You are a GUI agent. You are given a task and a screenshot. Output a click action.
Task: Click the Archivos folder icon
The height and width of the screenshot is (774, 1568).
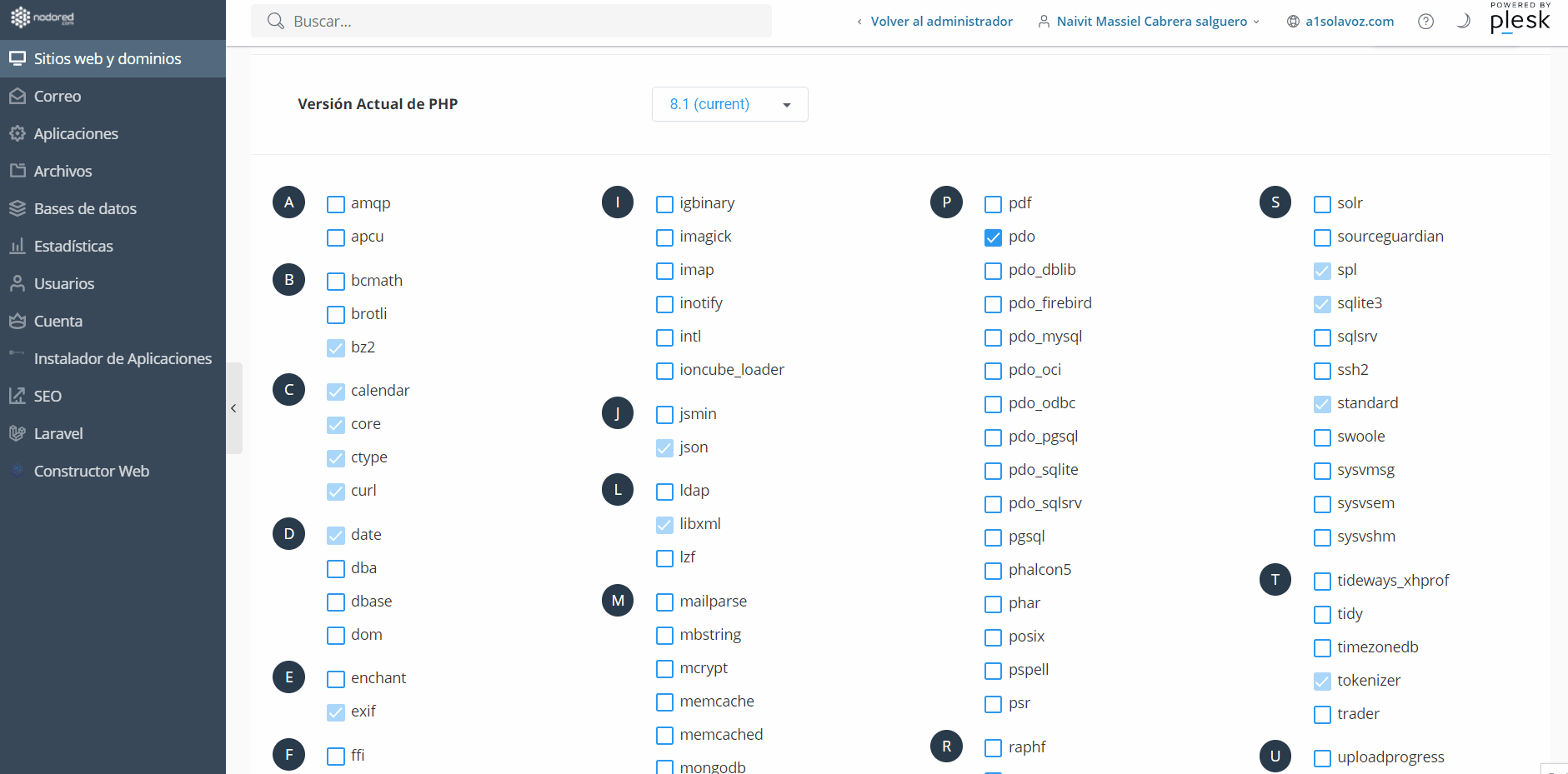click(x=18, y=171)
